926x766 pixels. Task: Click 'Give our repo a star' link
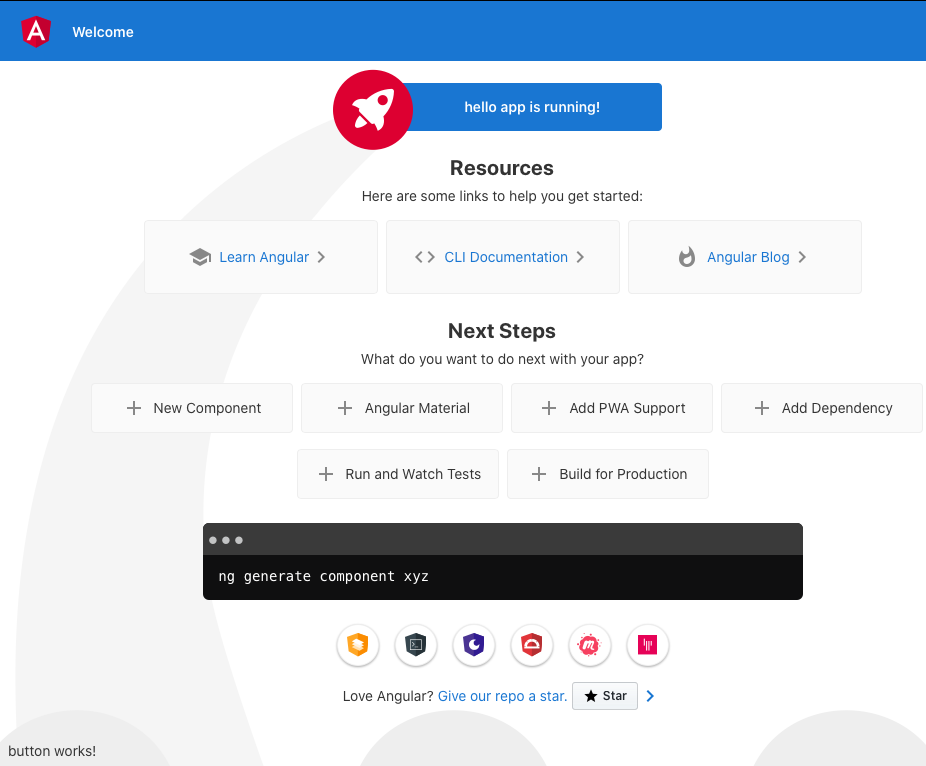[503, 696]
